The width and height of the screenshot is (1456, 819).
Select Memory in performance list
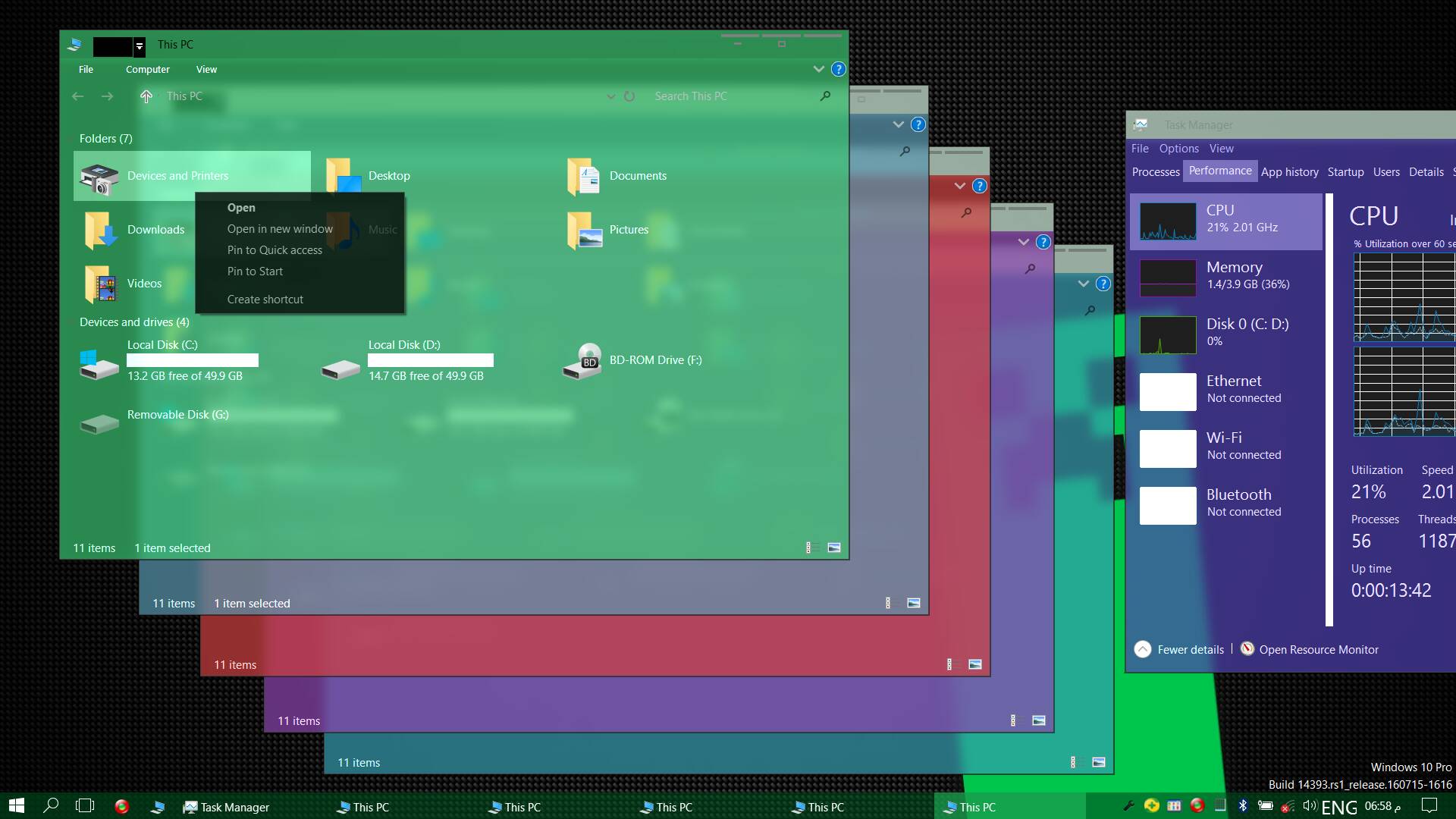(x=1226, y=278)
